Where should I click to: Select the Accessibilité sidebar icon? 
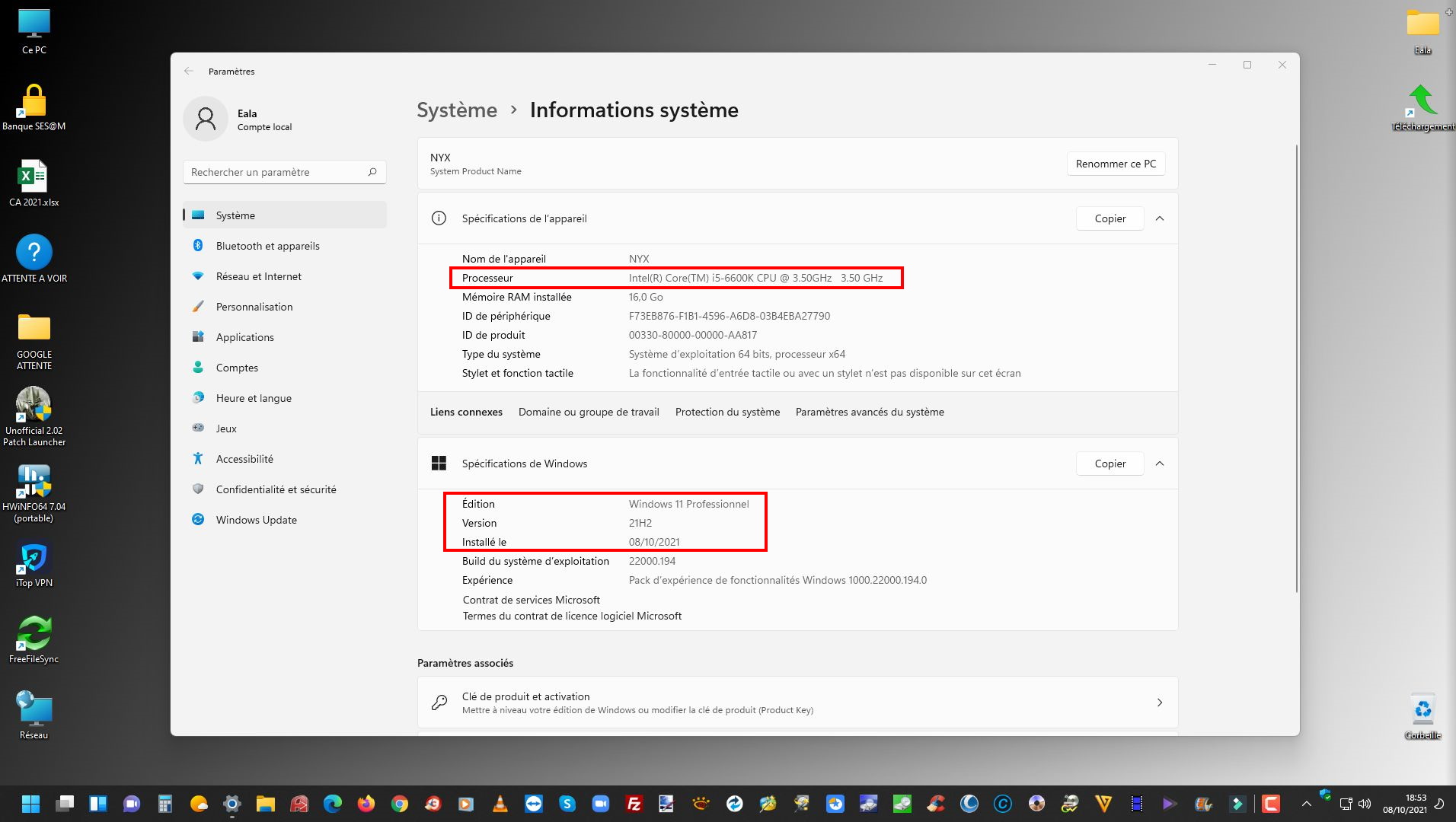tap(198, 459)
